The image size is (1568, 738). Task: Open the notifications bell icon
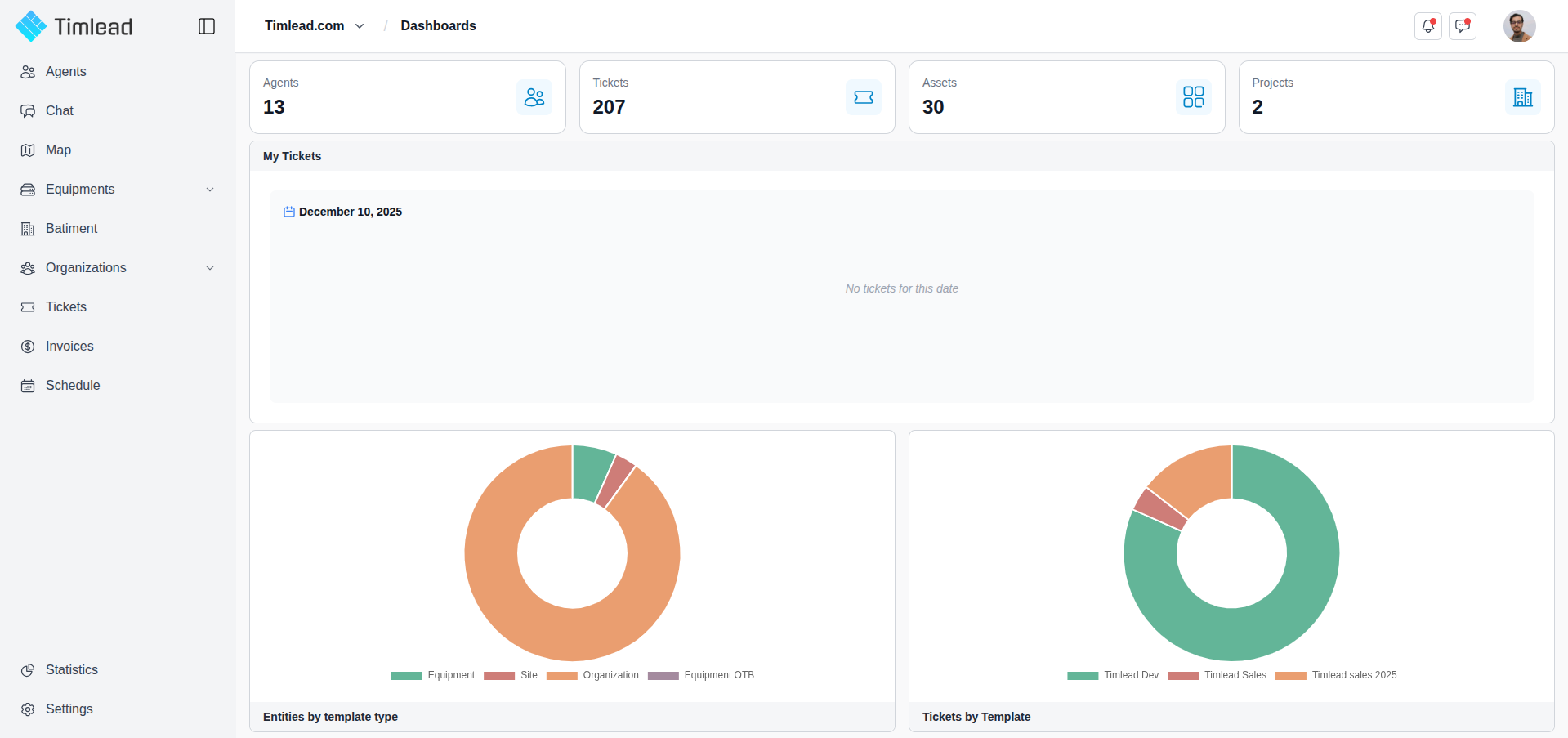tap(1427, 26)
